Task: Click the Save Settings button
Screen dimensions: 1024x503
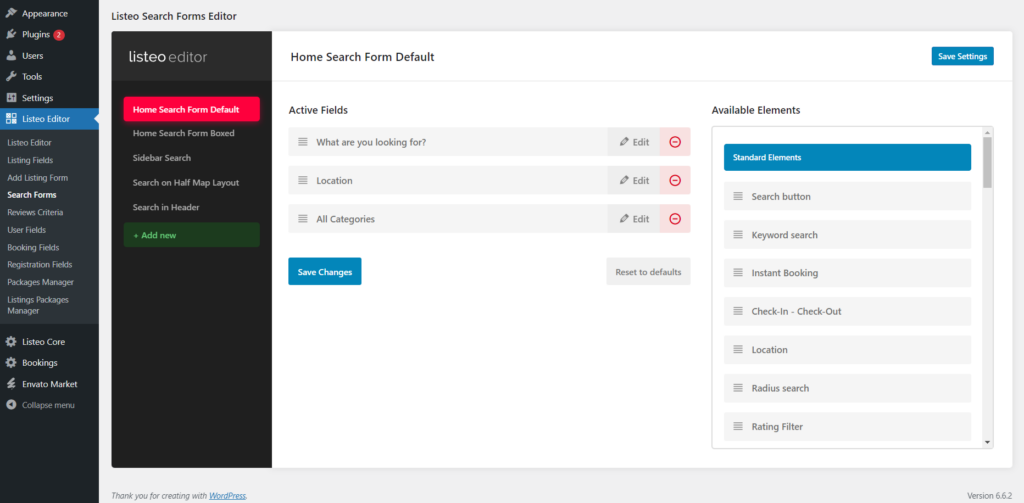Action: click(963, 56)
